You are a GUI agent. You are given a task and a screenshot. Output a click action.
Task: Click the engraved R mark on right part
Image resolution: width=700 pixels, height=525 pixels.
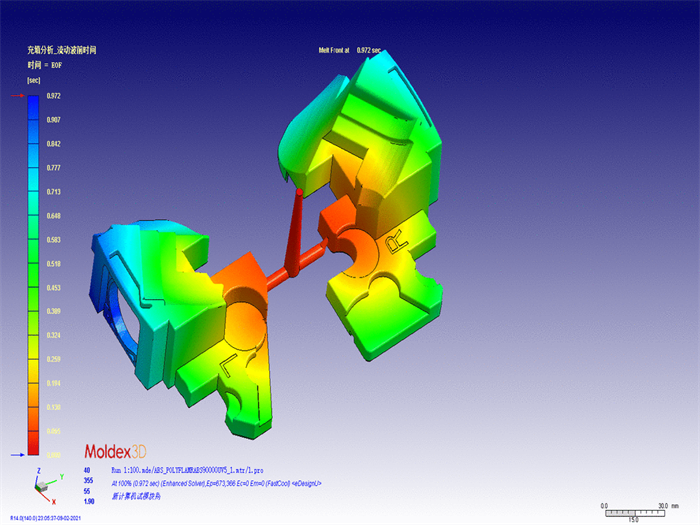point(396,243)
